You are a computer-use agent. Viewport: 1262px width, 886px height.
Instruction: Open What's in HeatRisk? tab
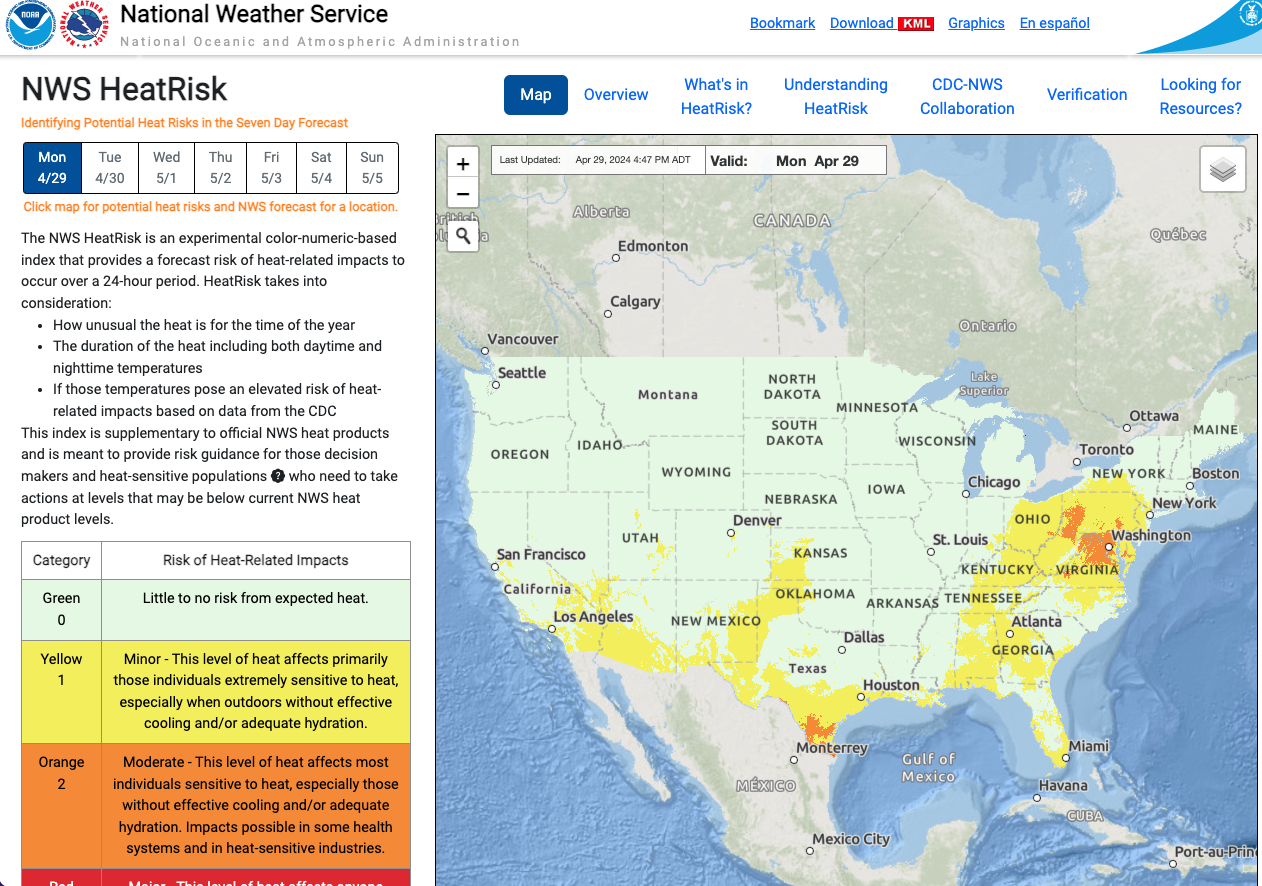tap(716, 96)
